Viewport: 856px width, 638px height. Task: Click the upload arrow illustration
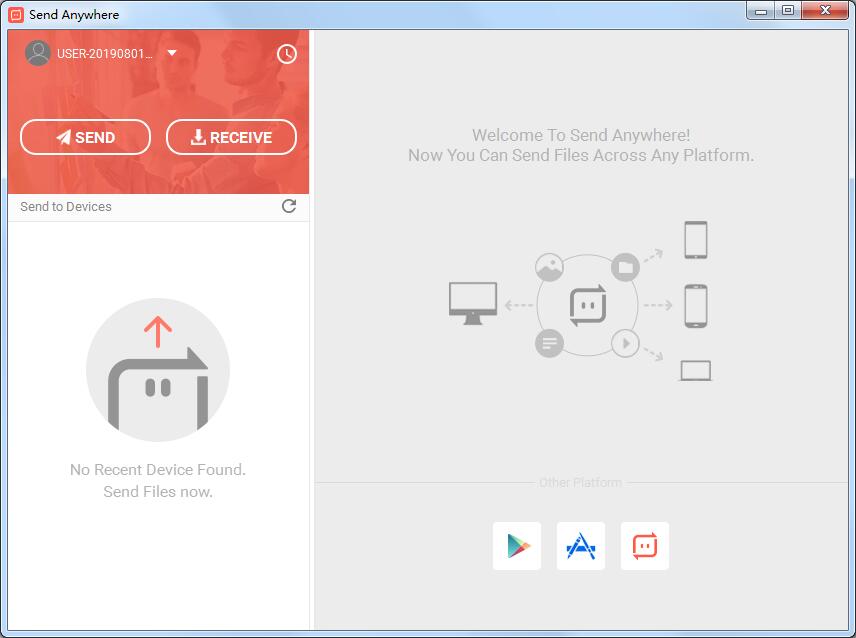point(157,369)
